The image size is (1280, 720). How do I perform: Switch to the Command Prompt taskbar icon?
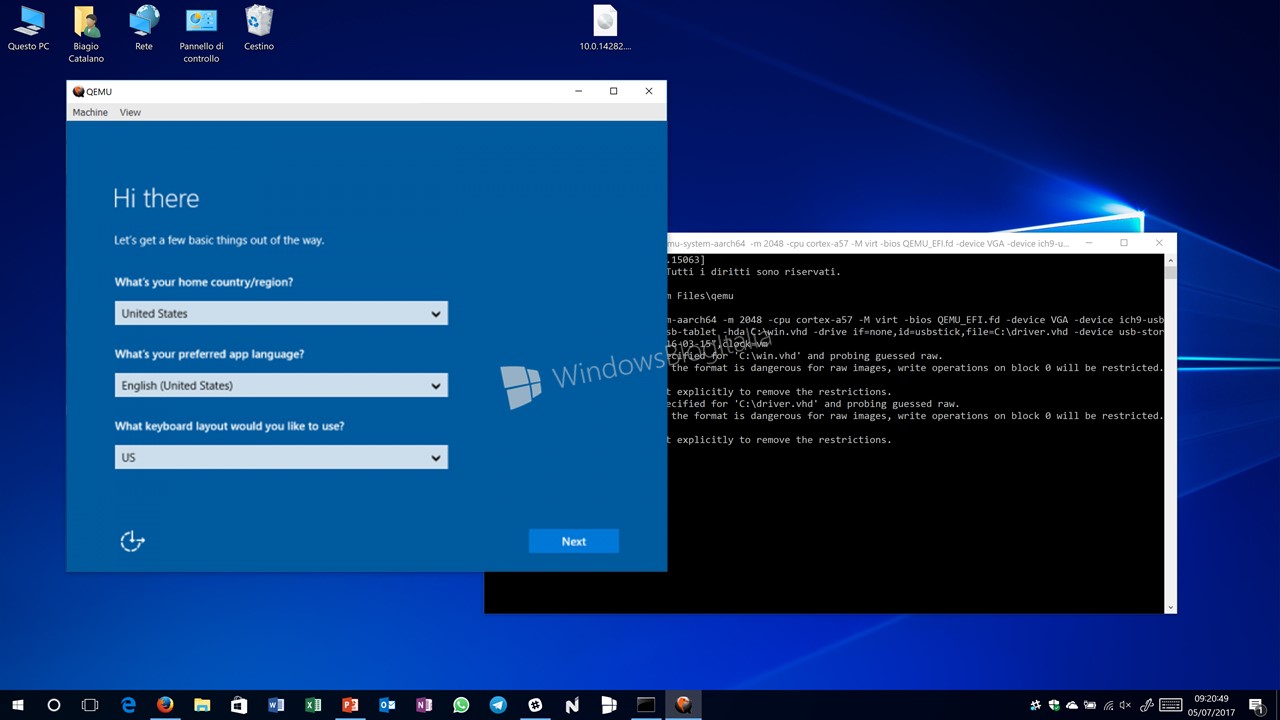(646, 705)
